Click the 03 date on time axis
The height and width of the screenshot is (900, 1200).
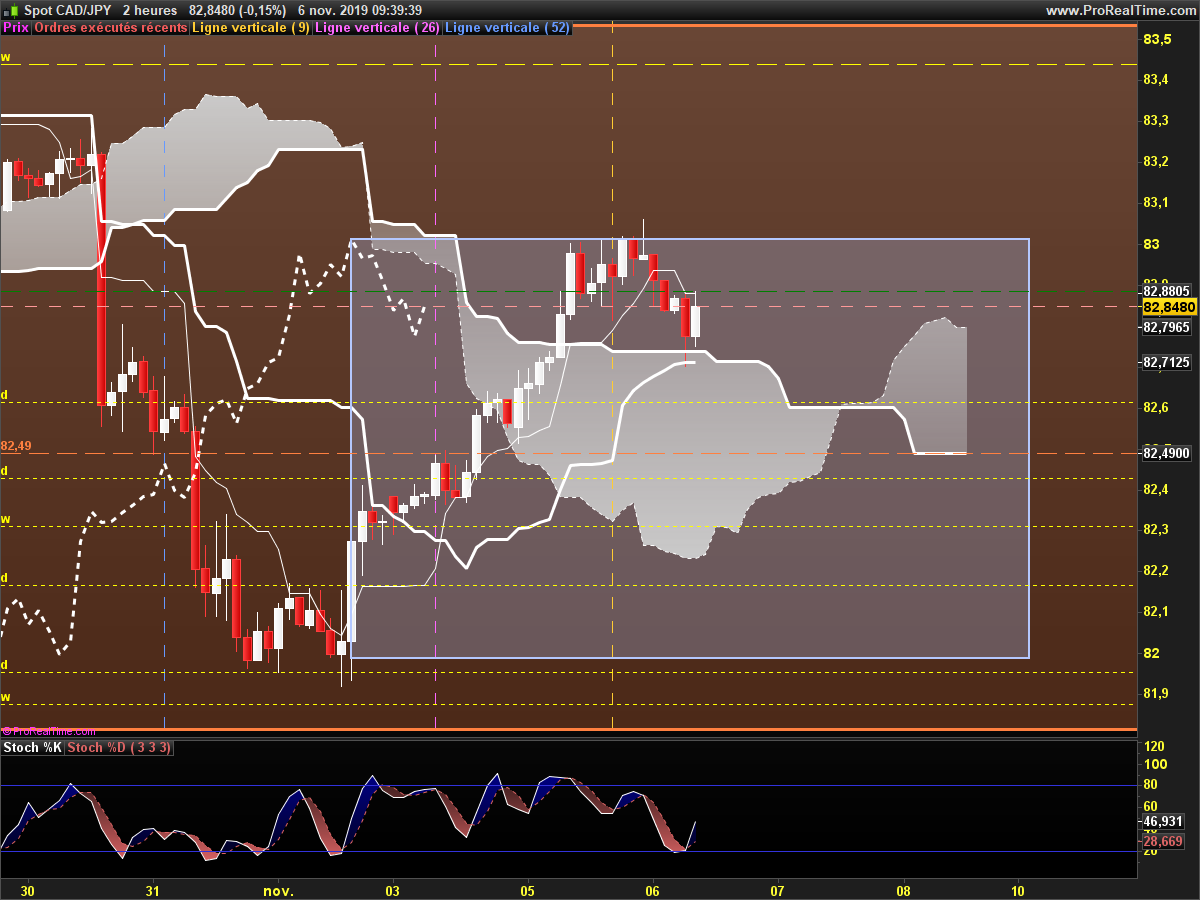pyautogui.click(x=392, y=891)
